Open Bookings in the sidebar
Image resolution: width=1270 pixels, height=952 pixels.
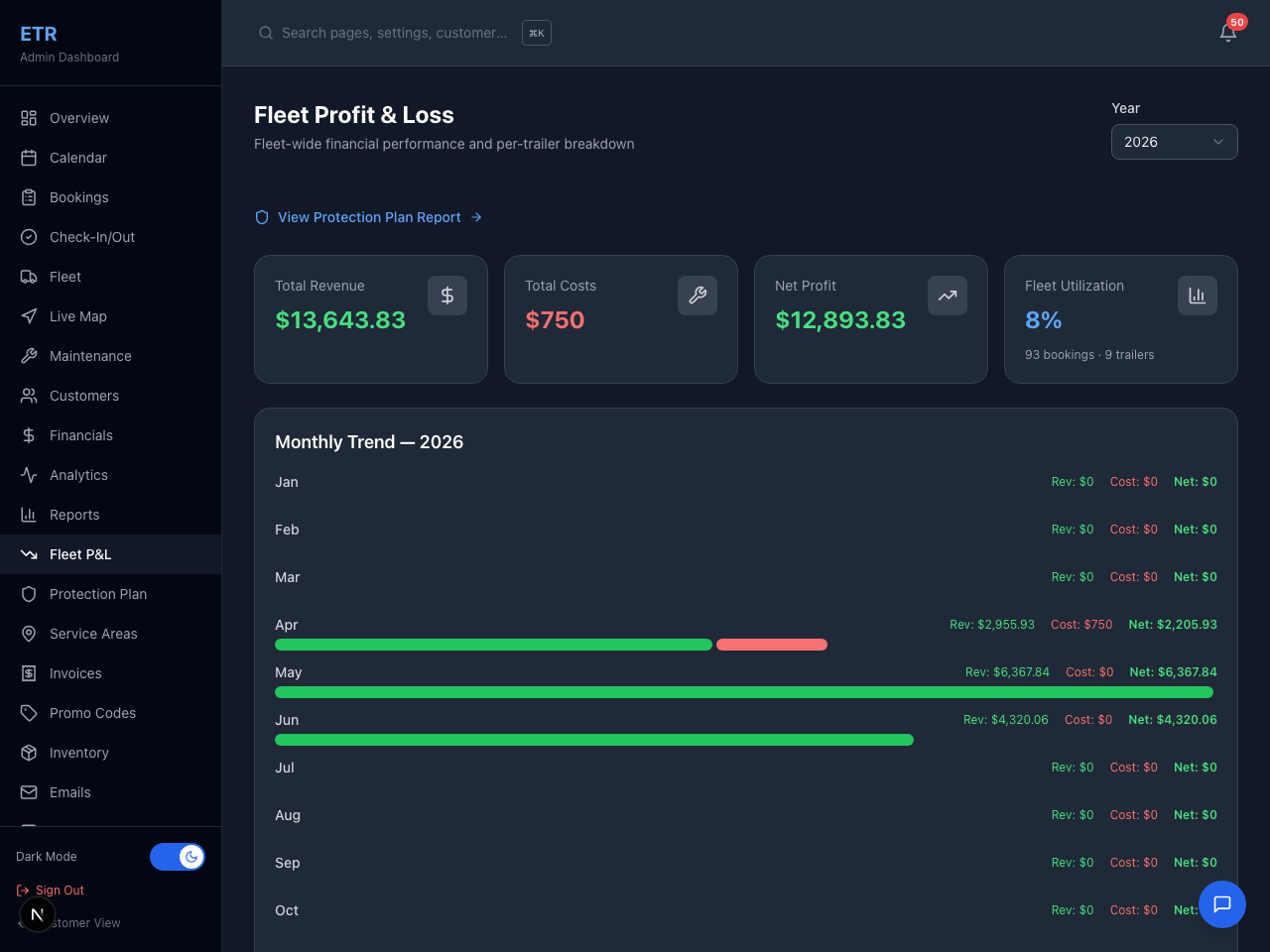point(110,197)
